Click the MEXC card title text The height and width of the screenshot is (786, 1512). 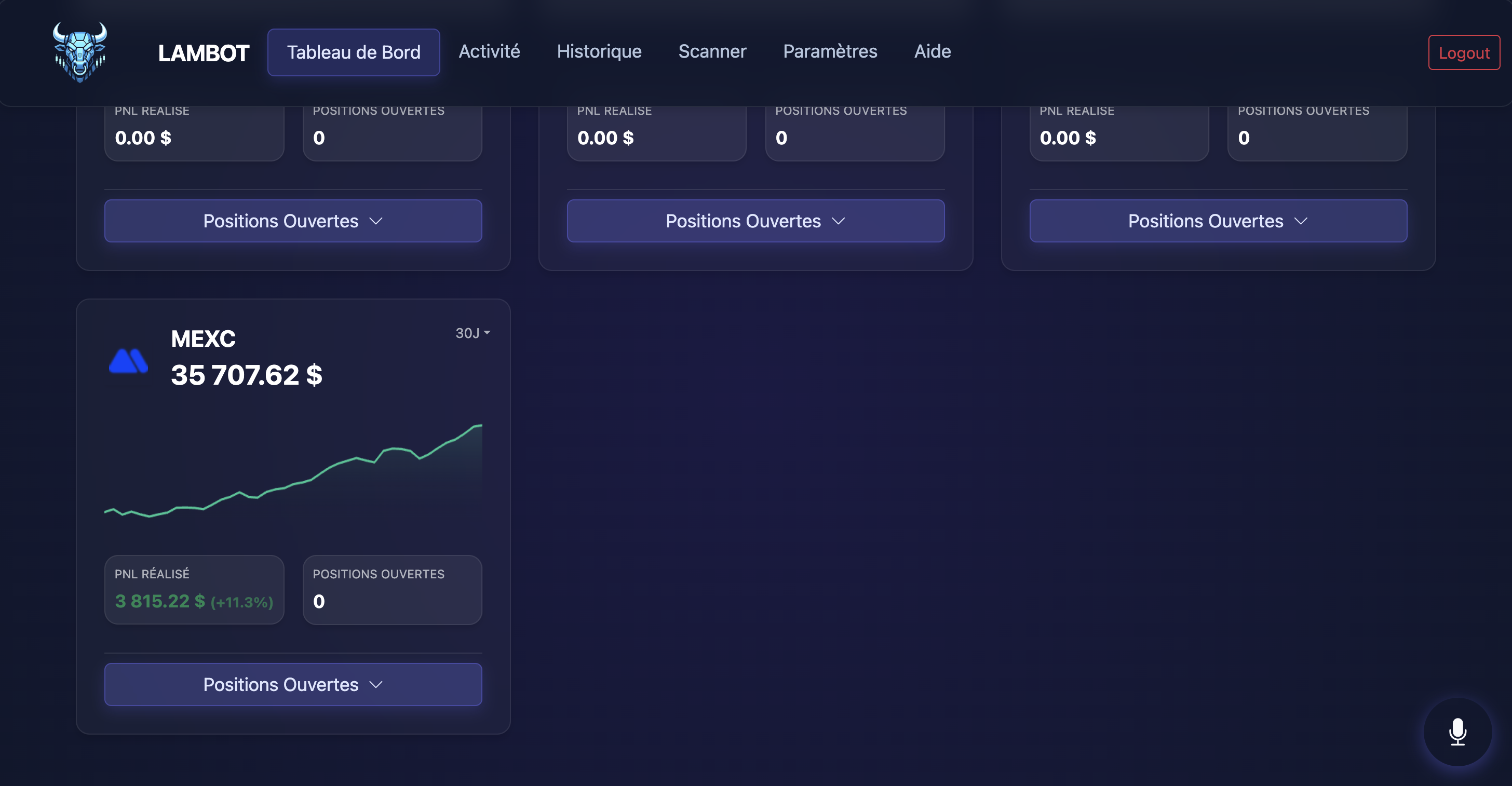click(203, 338)
